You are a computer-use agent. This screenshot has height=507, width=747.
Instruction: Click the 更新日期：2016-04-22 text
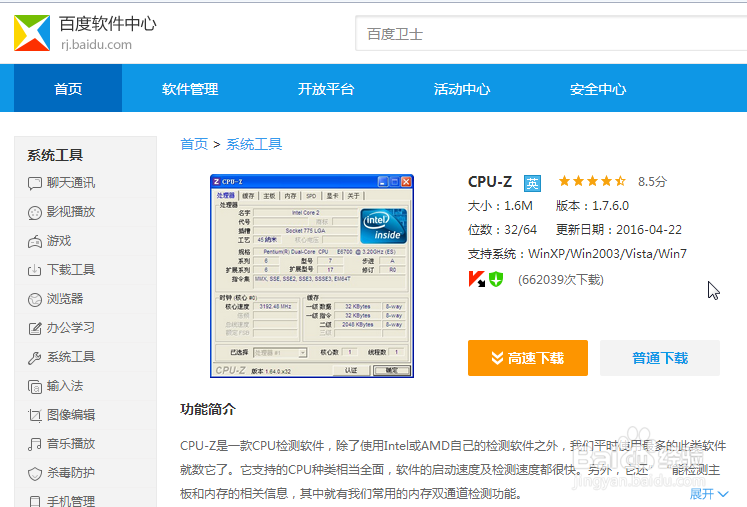pos(618,230)
